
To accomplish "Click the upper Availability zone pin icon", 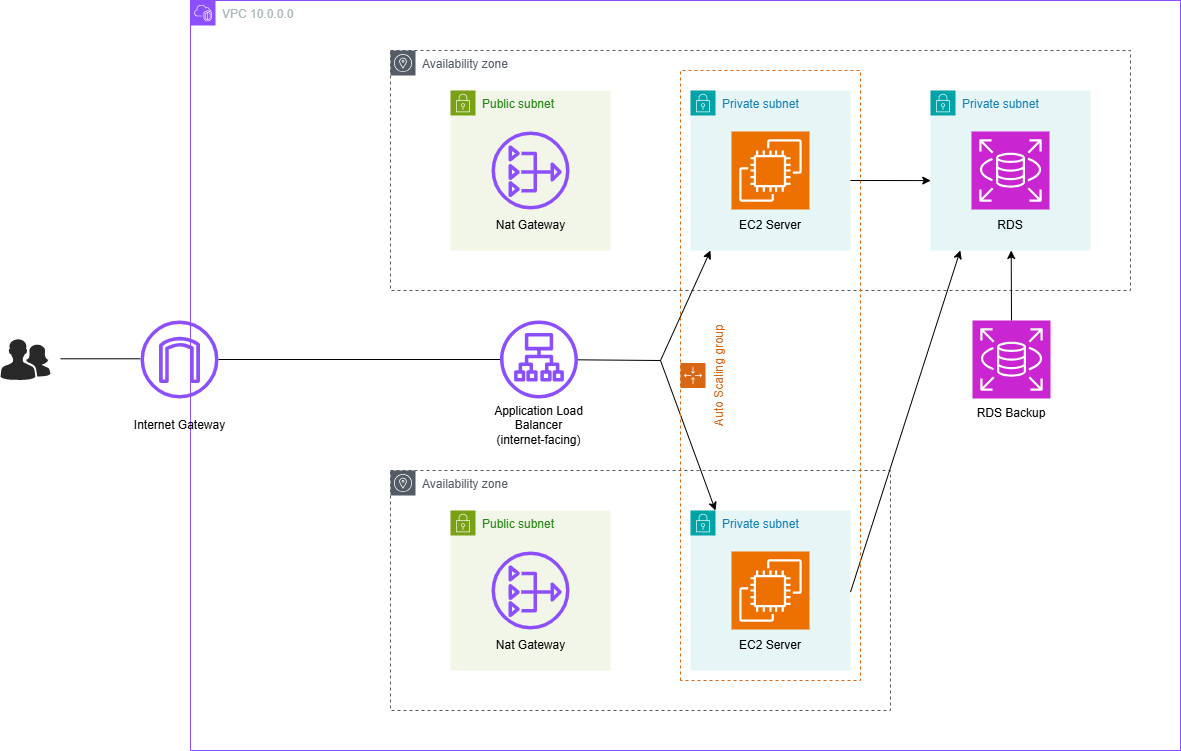I will (403, 63).
